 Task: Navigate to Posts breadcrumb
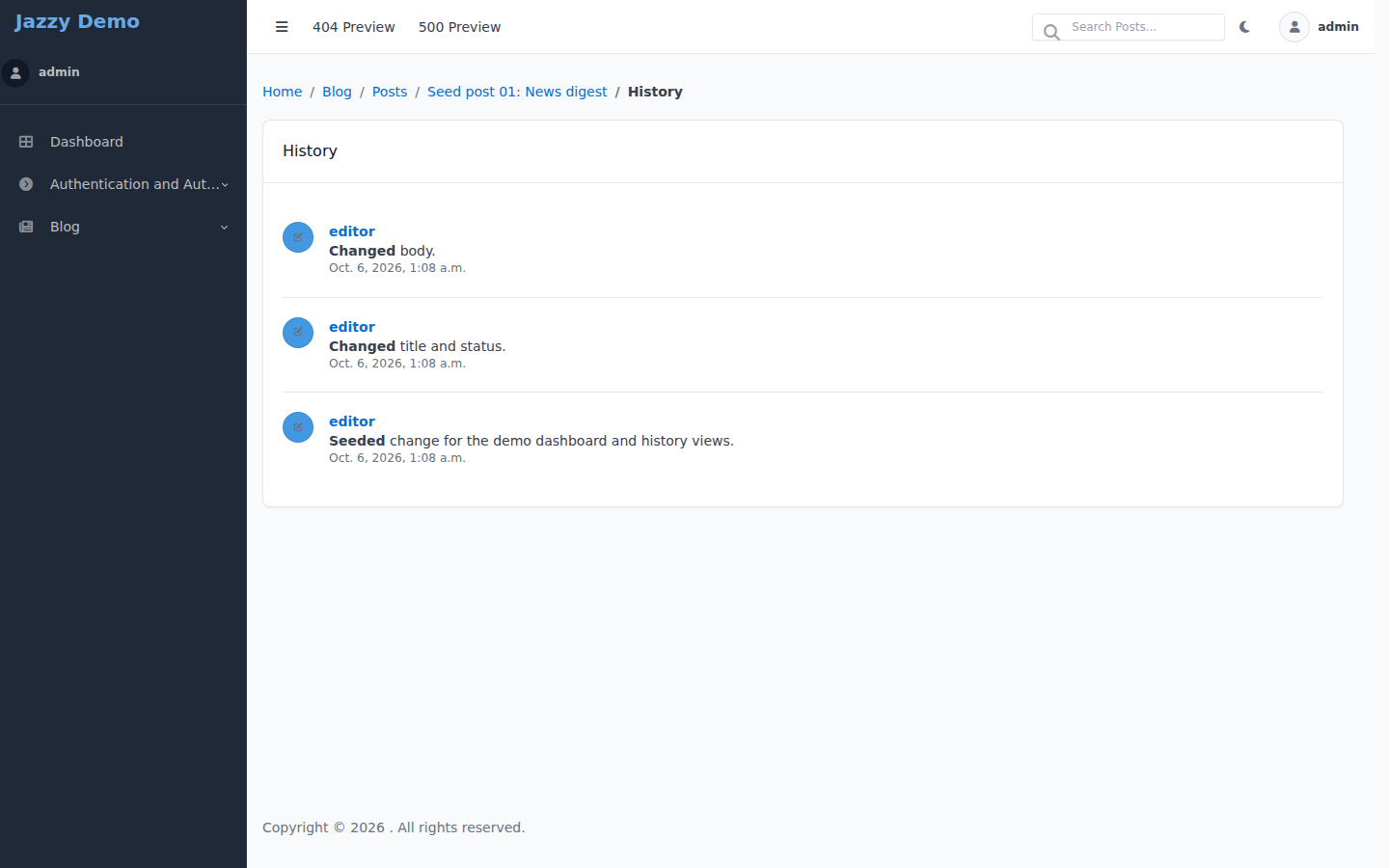(x=390, y=92)
